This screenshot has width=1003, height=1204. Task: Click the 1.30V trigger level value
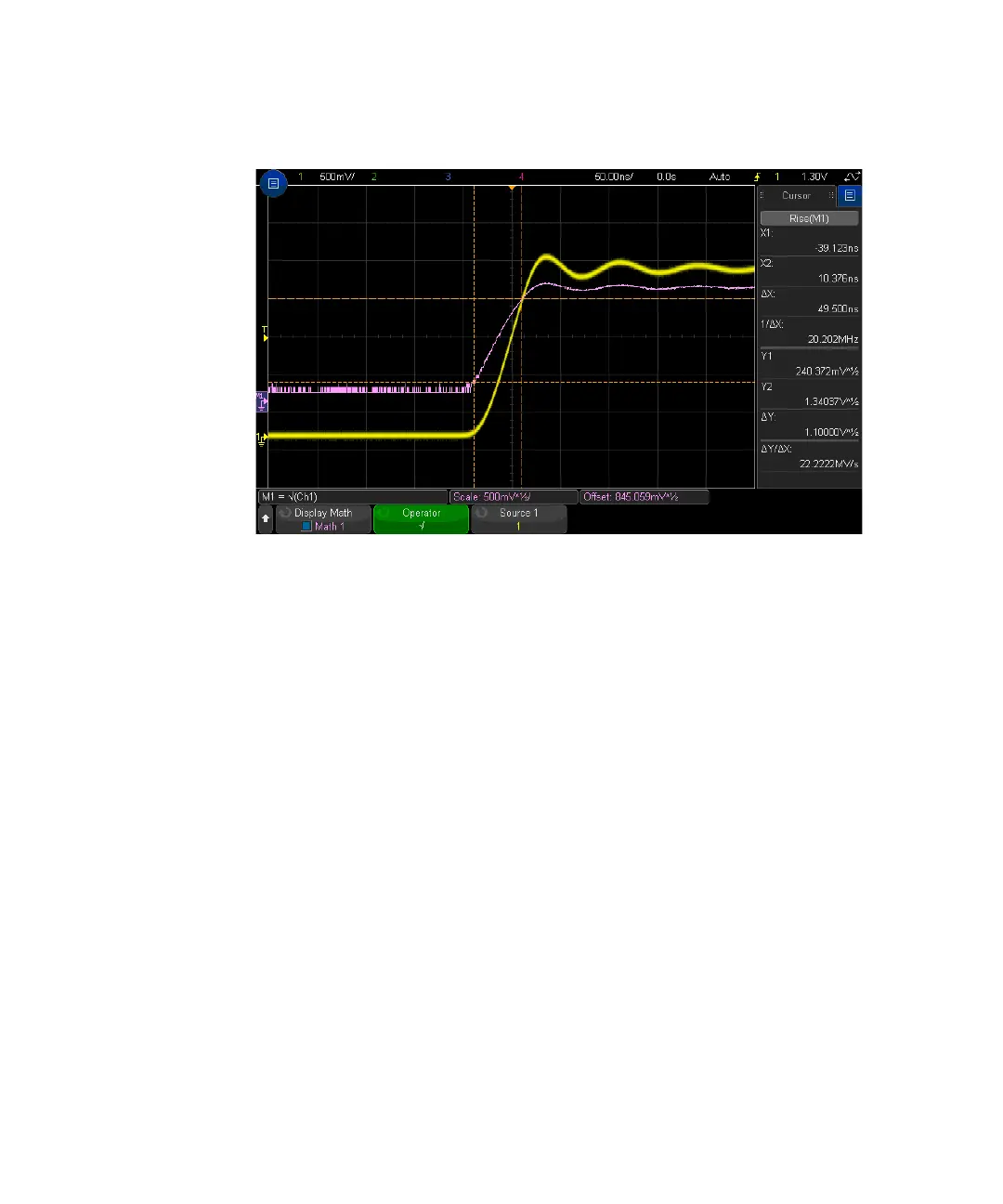click(814, 177)
